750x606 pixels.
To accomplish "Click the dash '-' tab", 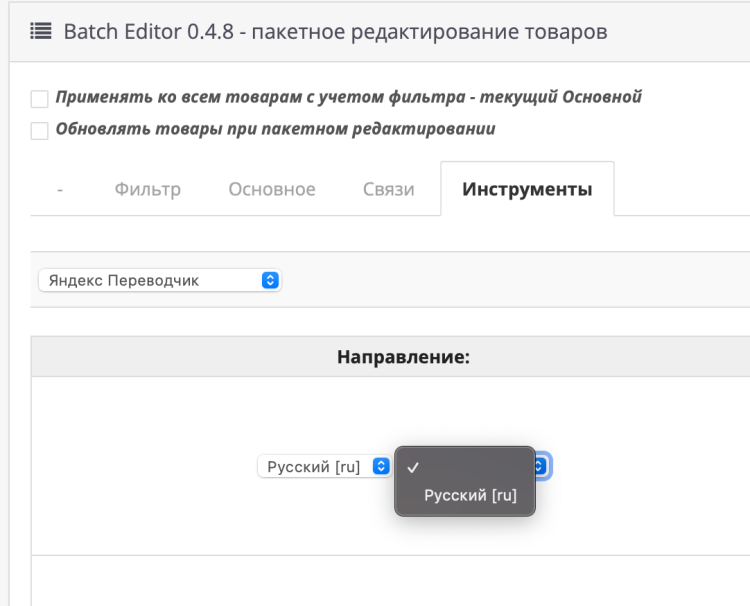I will (x=61, y=189).
